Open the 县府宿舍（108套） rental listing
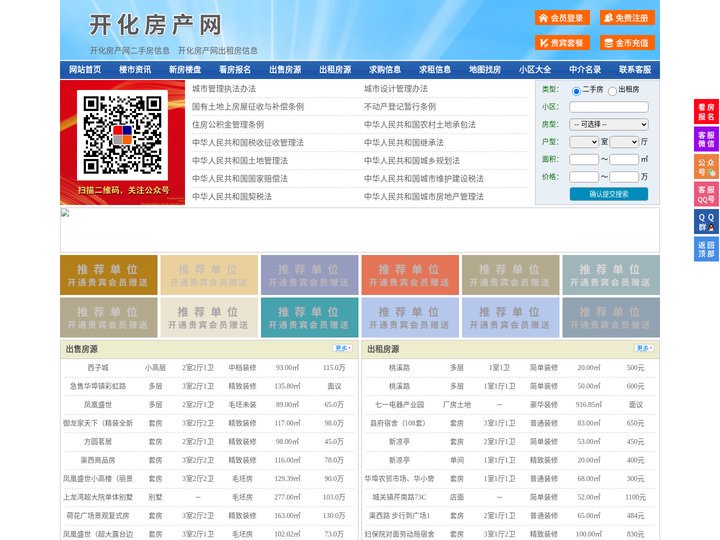Image resolution: width=720 pixels, height=540 pixels. 399,423
